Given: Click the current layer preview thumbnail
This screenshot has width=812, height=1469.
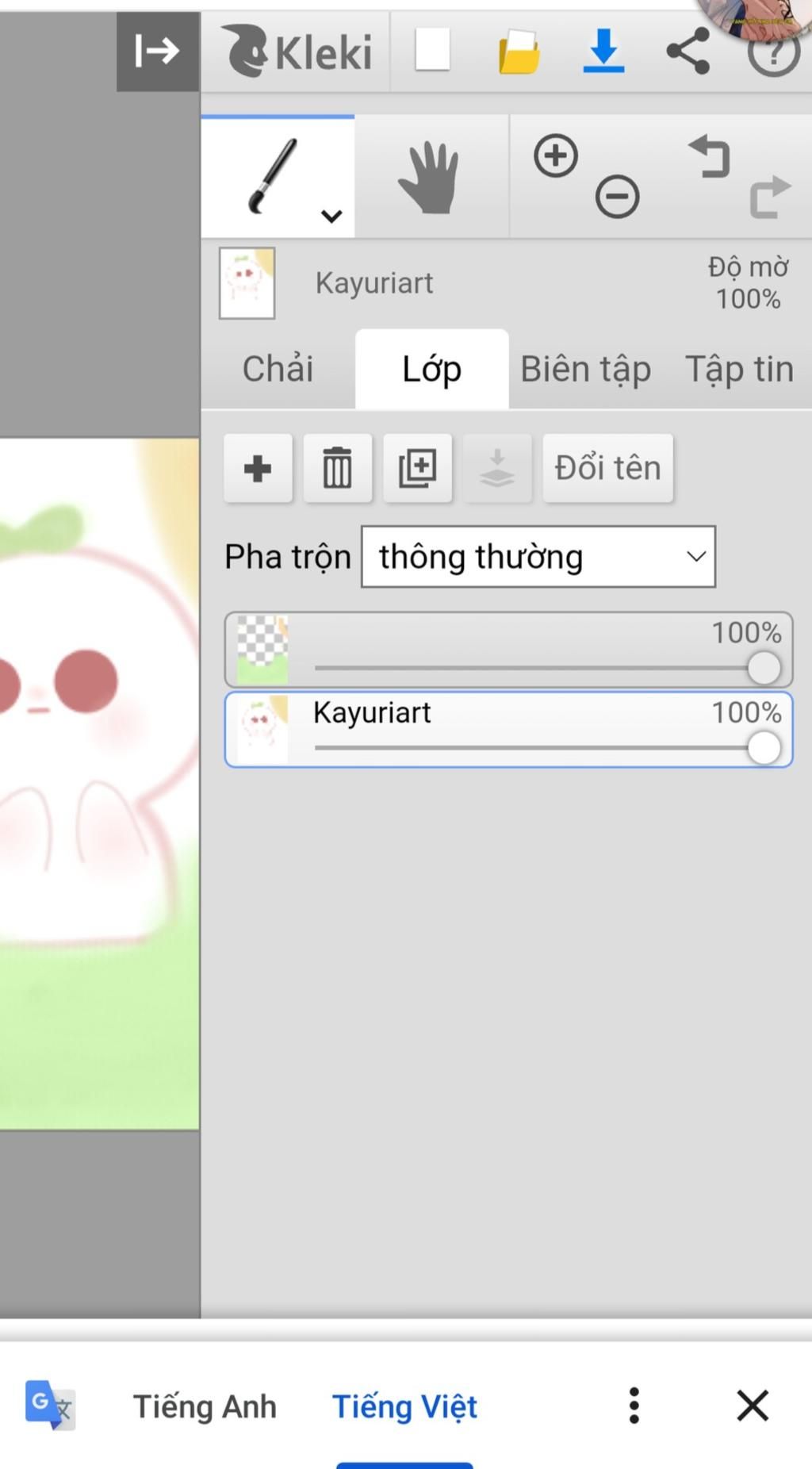Looking at the screenshot, I should [x=247, y=283].
